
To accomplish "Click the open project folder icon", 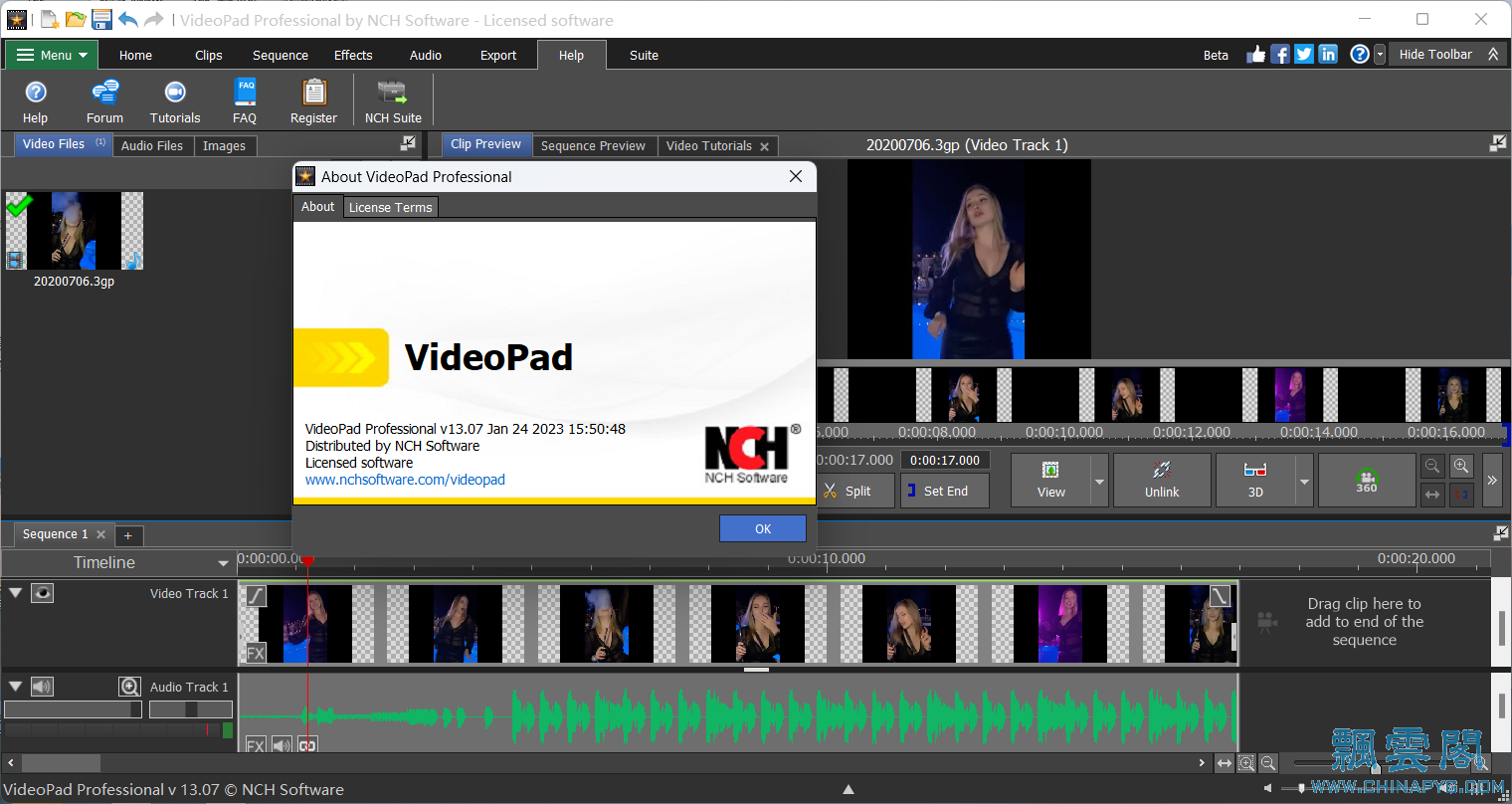I will 76,19.
